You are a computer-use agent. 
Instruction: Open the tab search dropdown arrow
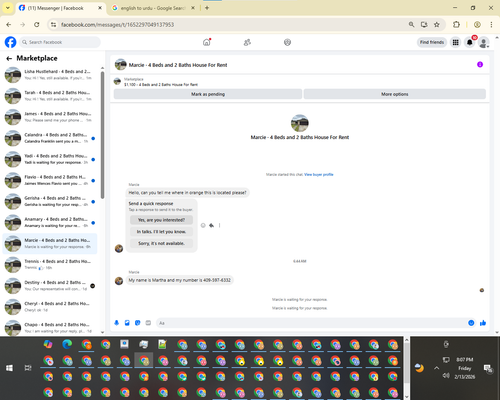tap(8, 8)
